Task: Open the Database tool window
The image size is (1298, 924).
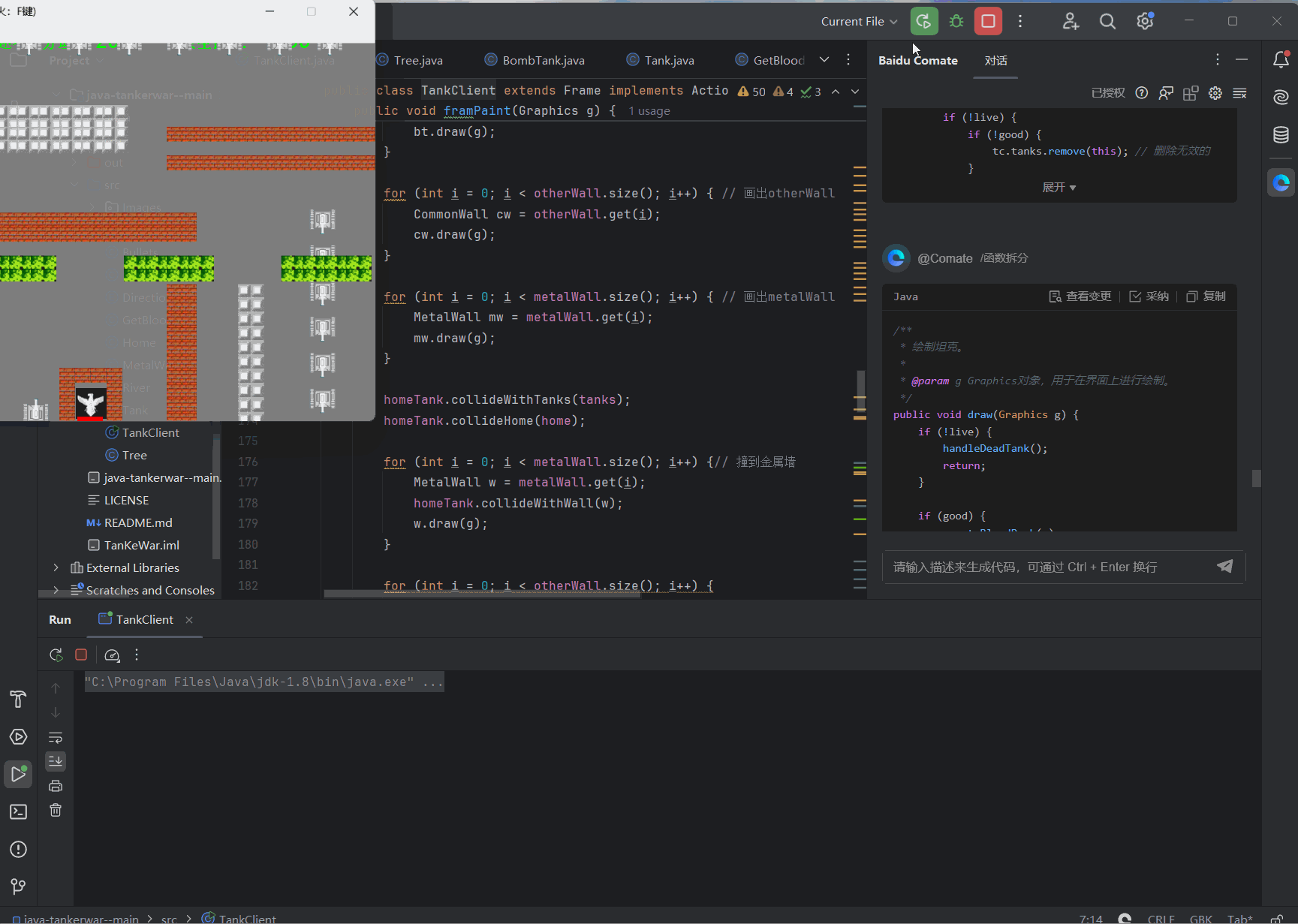Action: point(1281,134)
